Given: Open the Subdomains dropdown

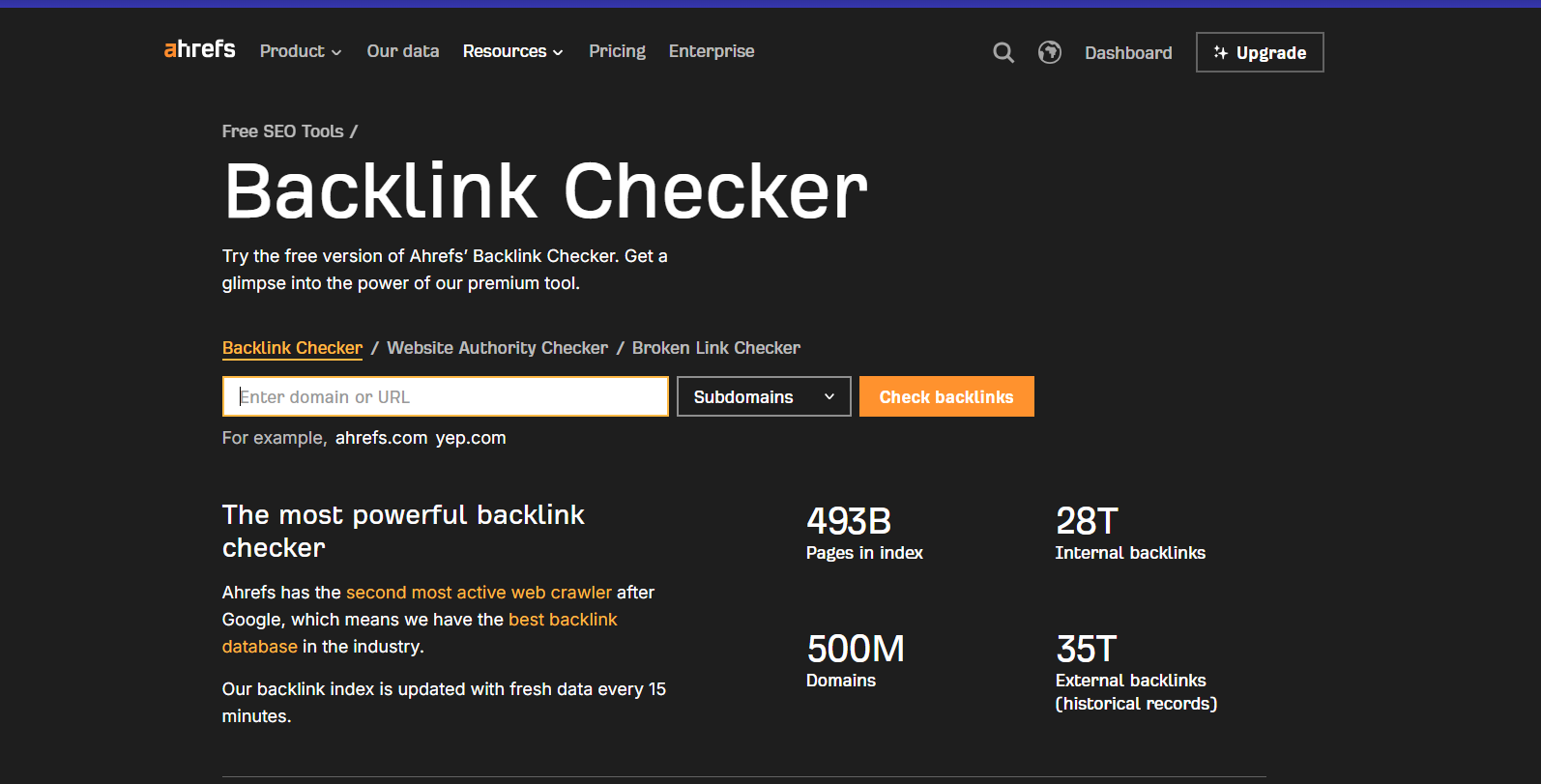Looking at the screenshot, I should pos(764,396).
